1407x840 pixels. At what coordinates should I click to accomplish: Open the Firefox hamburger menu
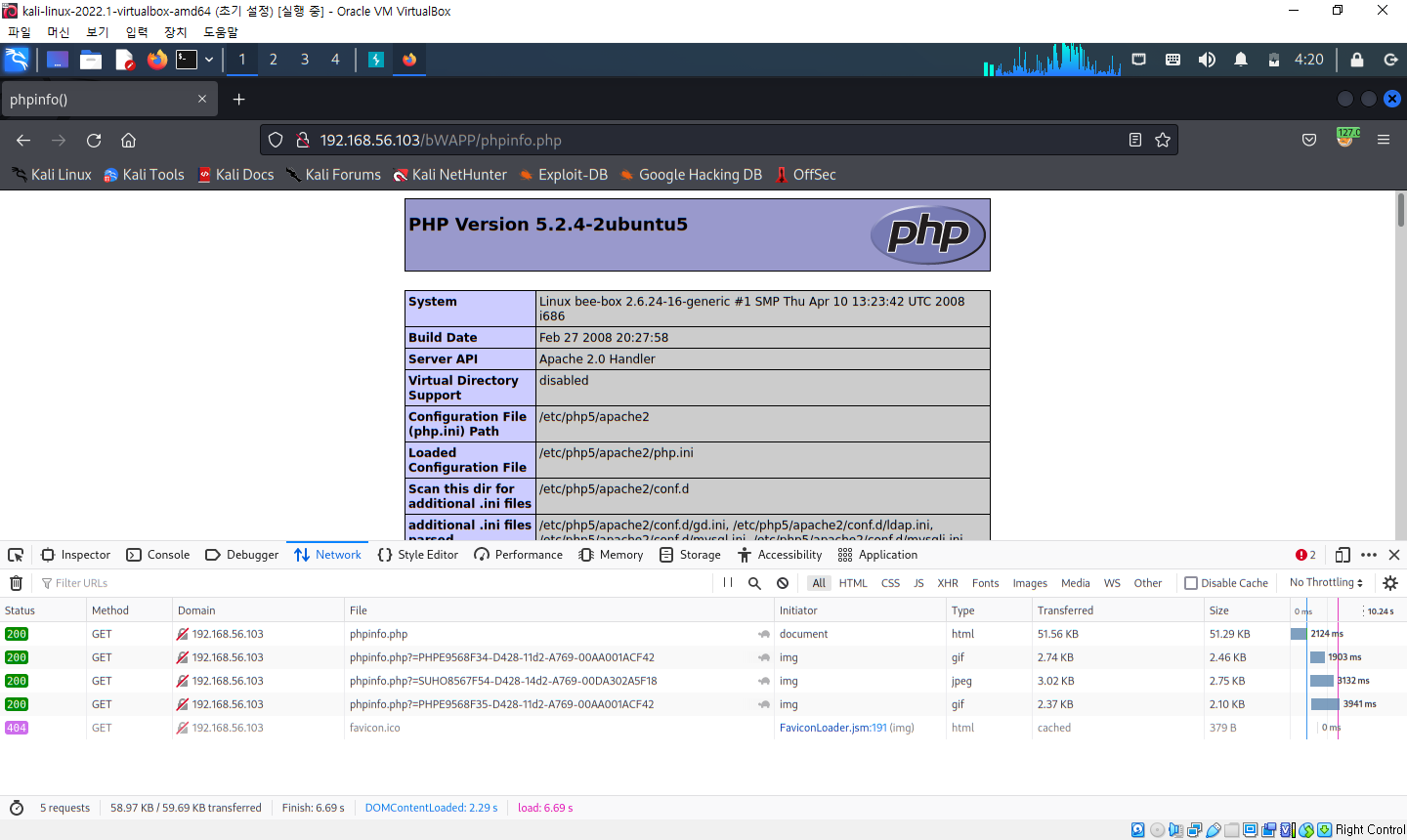[1384, 140]
